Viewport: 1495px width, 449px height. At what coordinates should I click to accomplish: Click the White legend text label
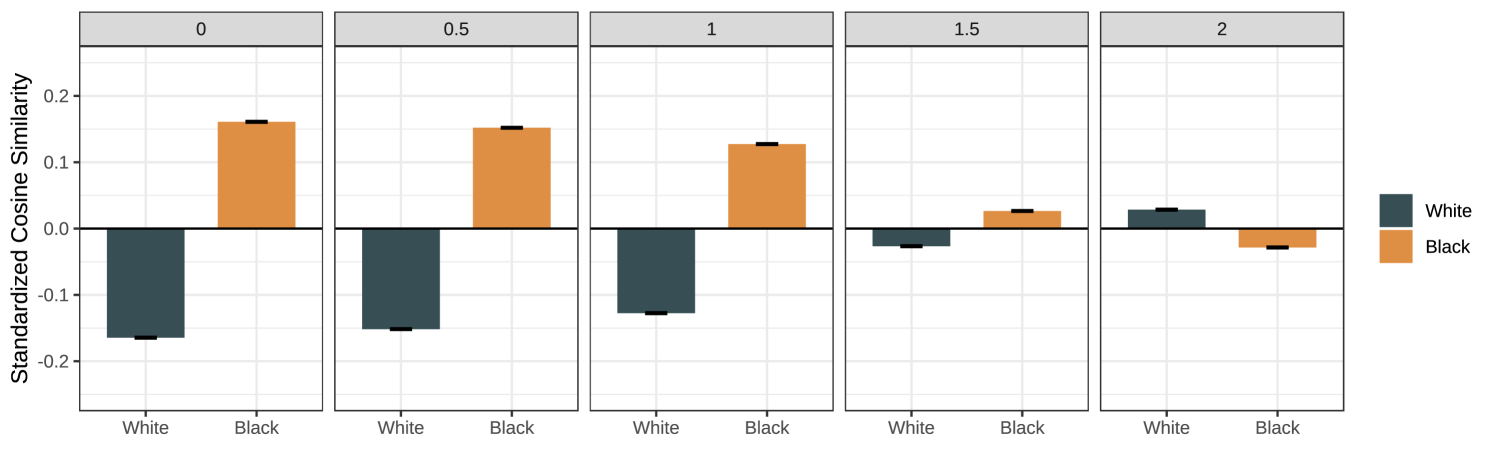pyautogui.click(x=1448, y=211)
